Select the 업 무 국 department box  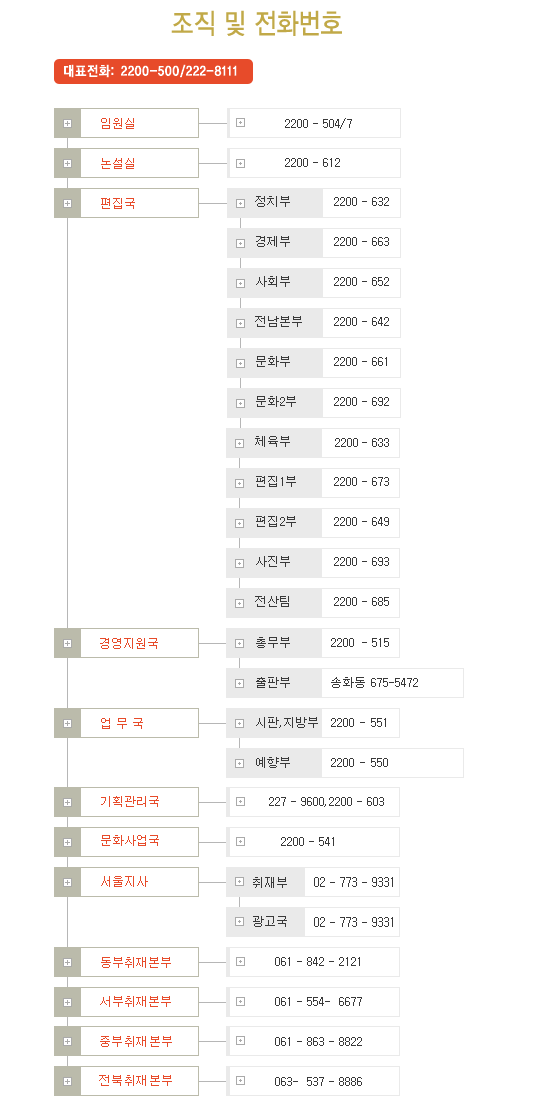tap(126, 723)
